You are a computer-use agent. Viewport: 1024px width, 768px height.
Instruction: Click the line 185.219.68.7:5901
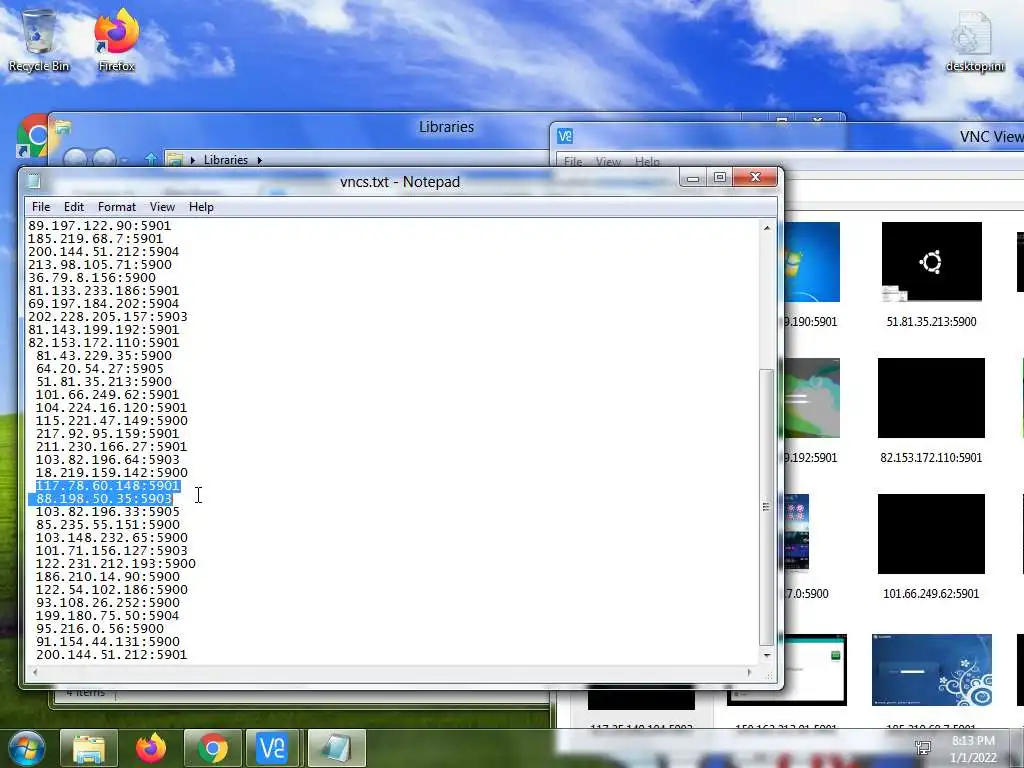click(x=95, y=238)
